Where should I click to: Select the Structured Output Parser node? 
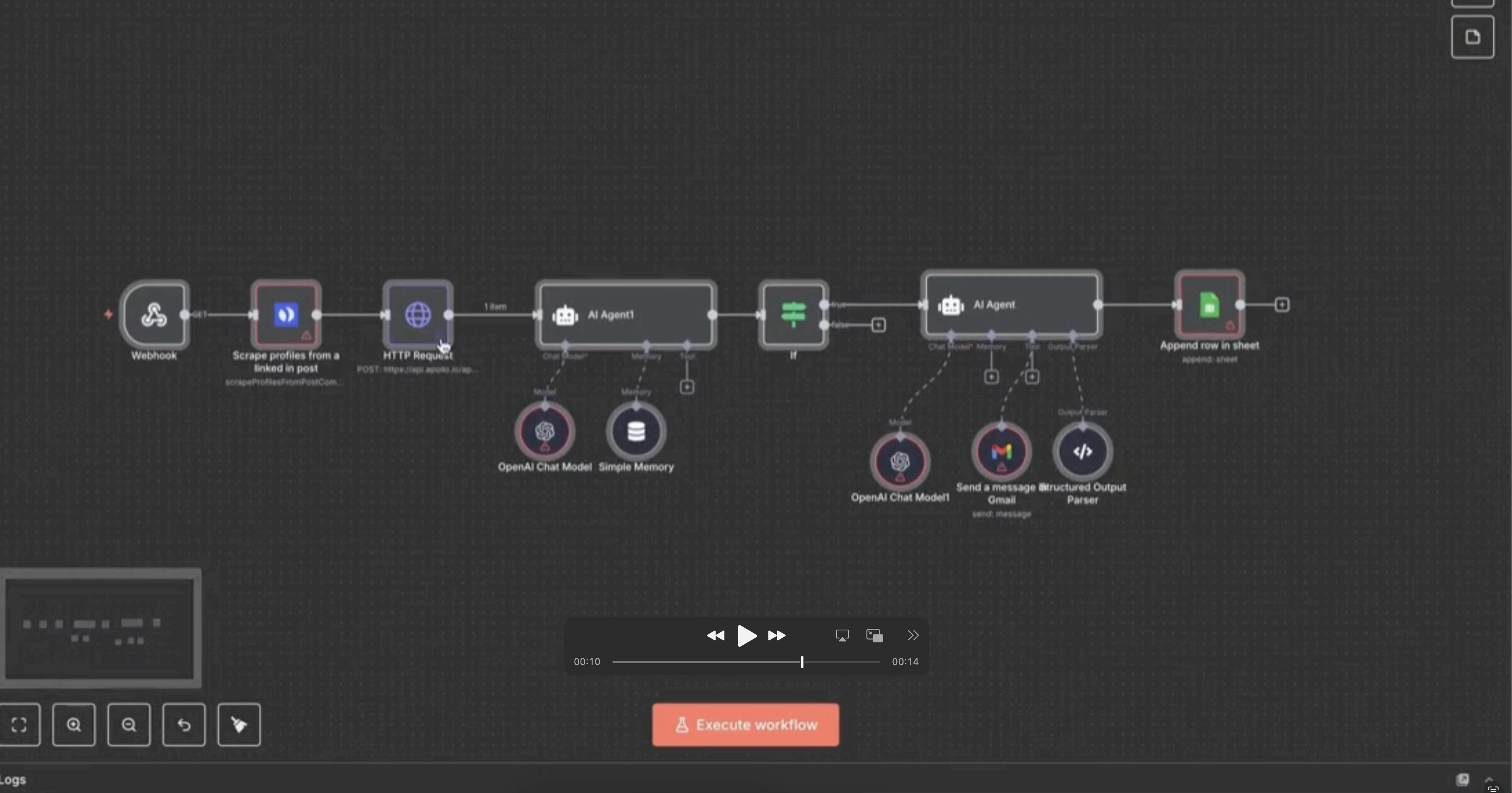tap(1082, 451)
